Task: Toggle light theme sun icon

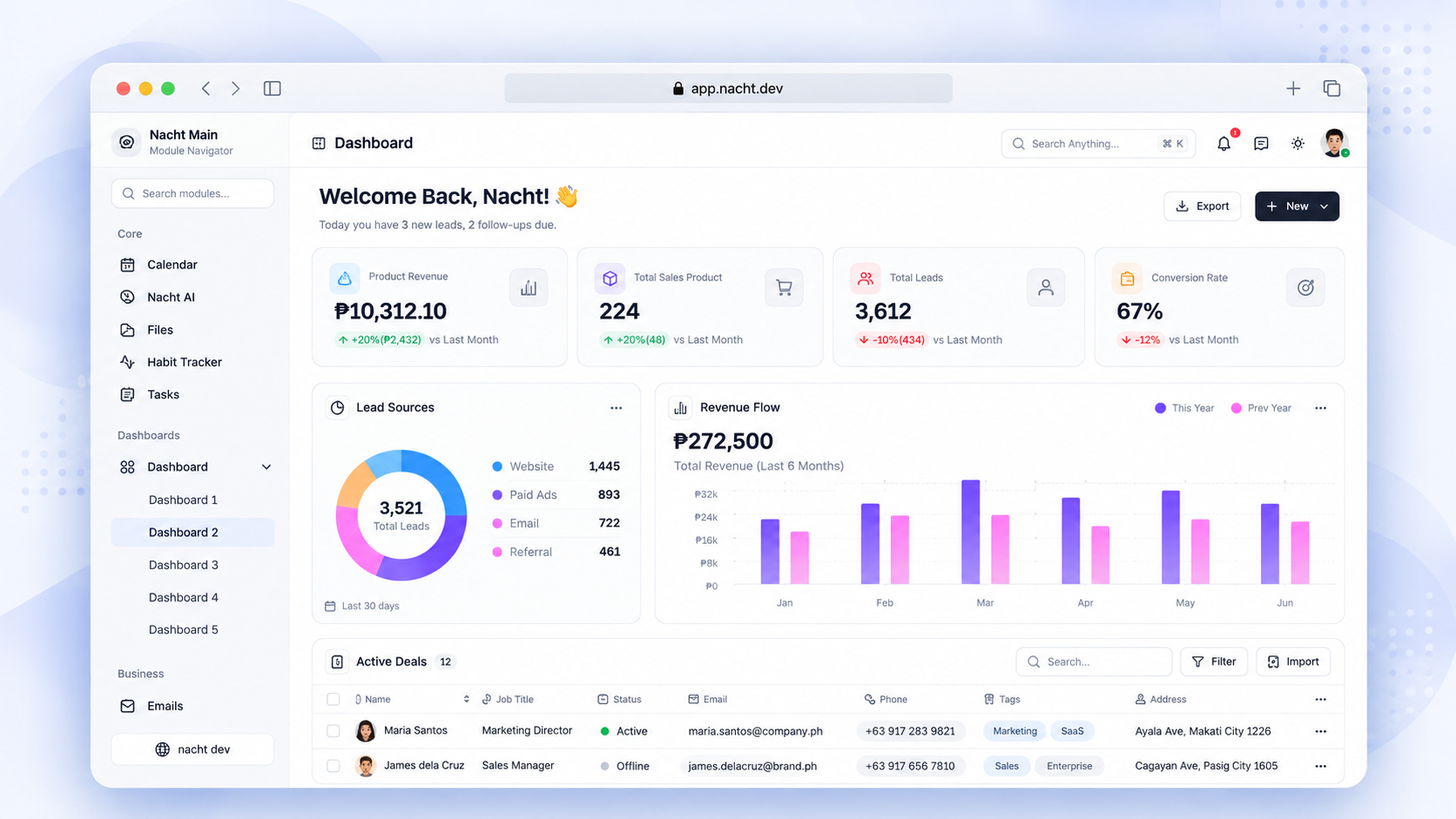Action: click(x=1298, y=144)
